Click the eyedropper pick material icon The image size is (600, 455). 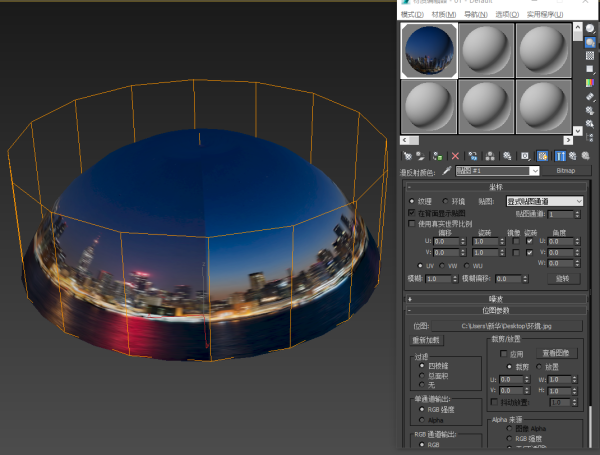447,171
